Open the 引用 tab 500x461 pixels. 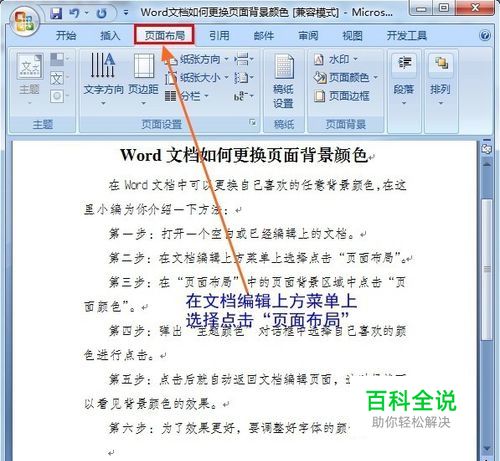click(219, 35)
